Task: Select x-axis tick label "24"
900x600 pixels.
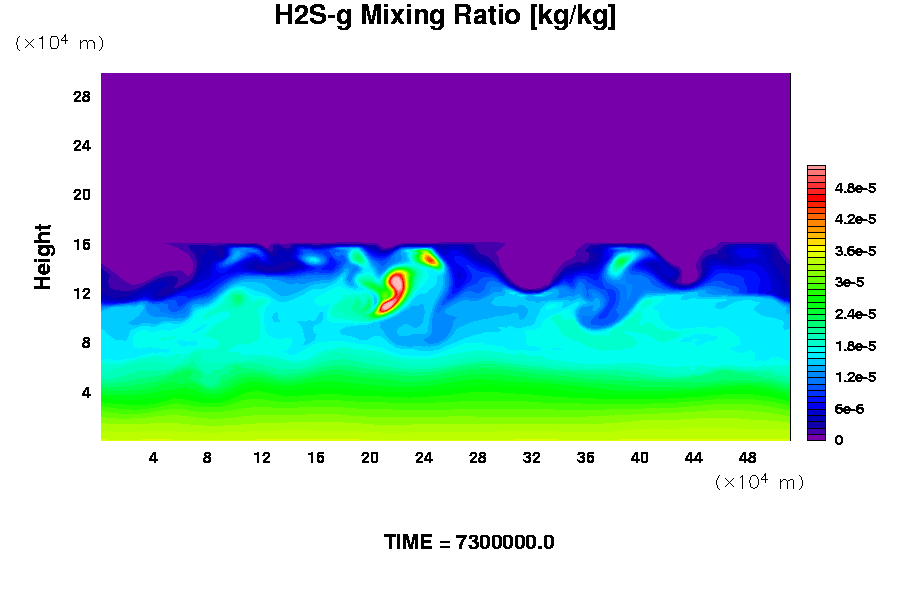Action: pos(424,458)
